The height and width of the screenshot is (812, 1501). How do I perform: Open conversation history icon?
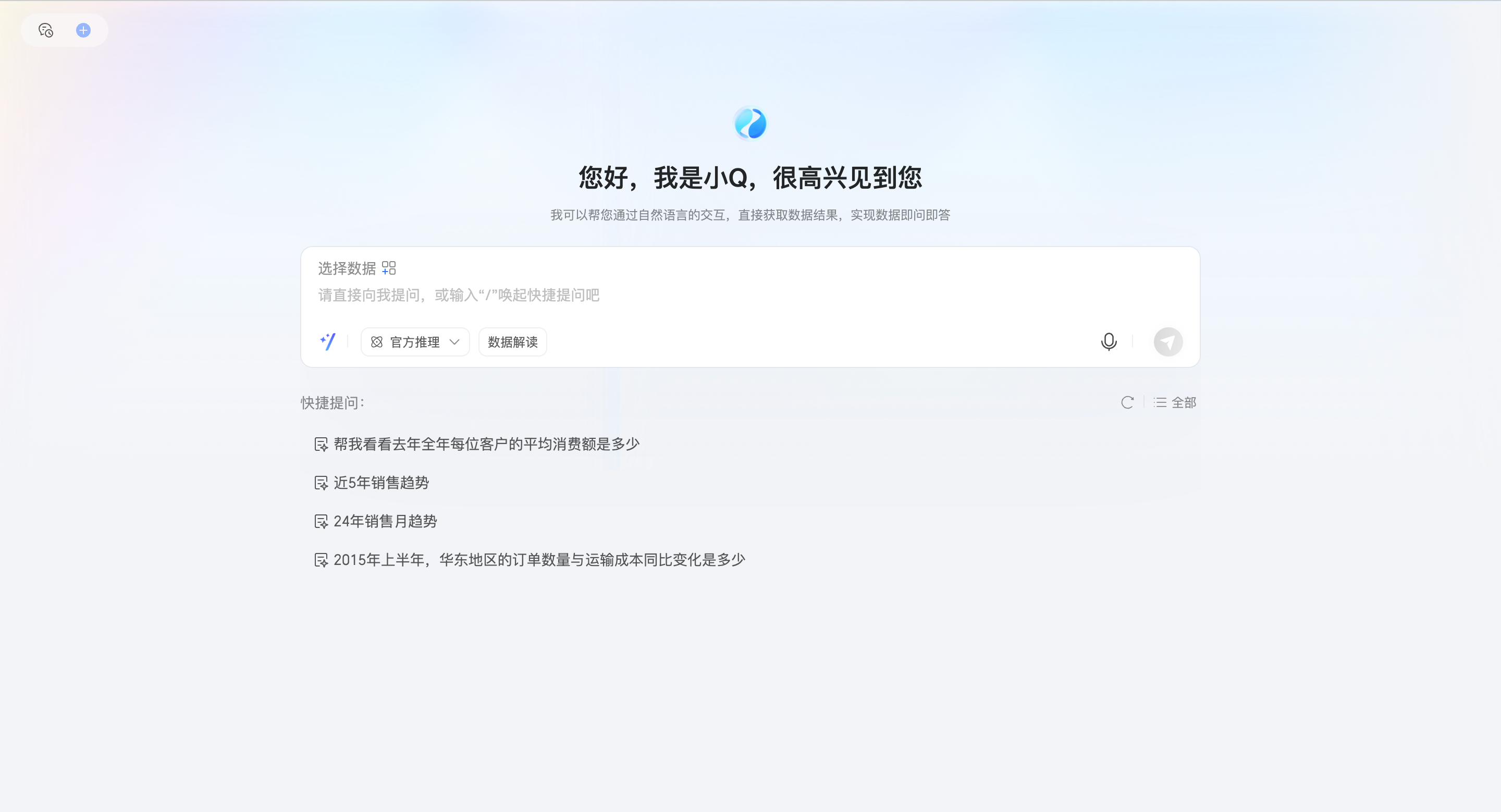(46, 30)
